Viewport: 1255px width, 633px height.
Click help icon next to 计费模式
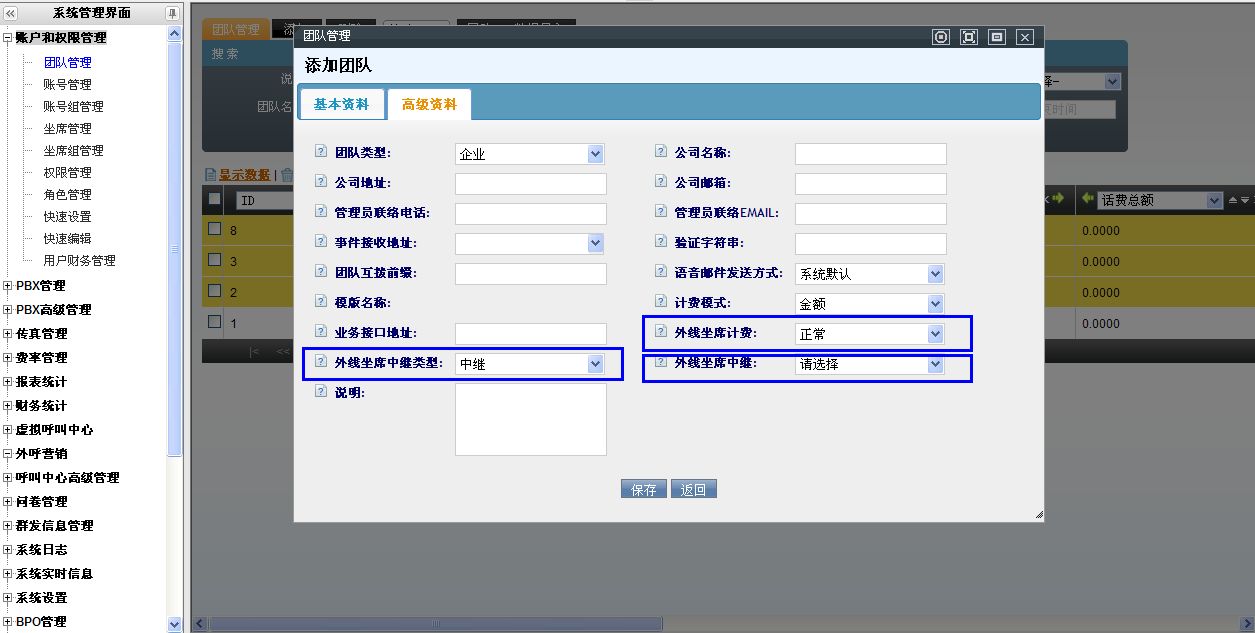(x=661, y=301)
